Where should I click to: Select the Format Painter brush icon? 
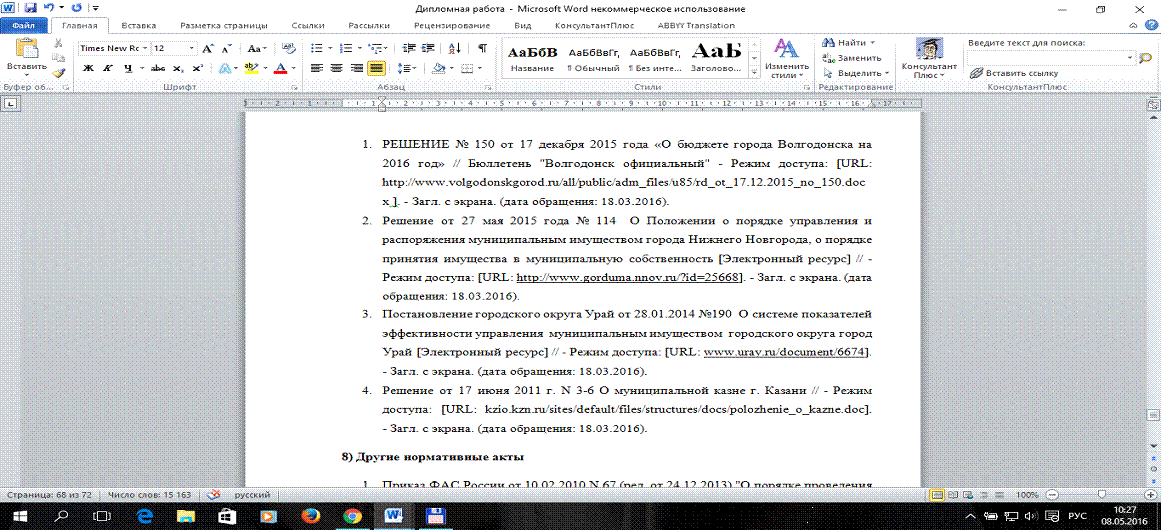[x=58, y=72]
